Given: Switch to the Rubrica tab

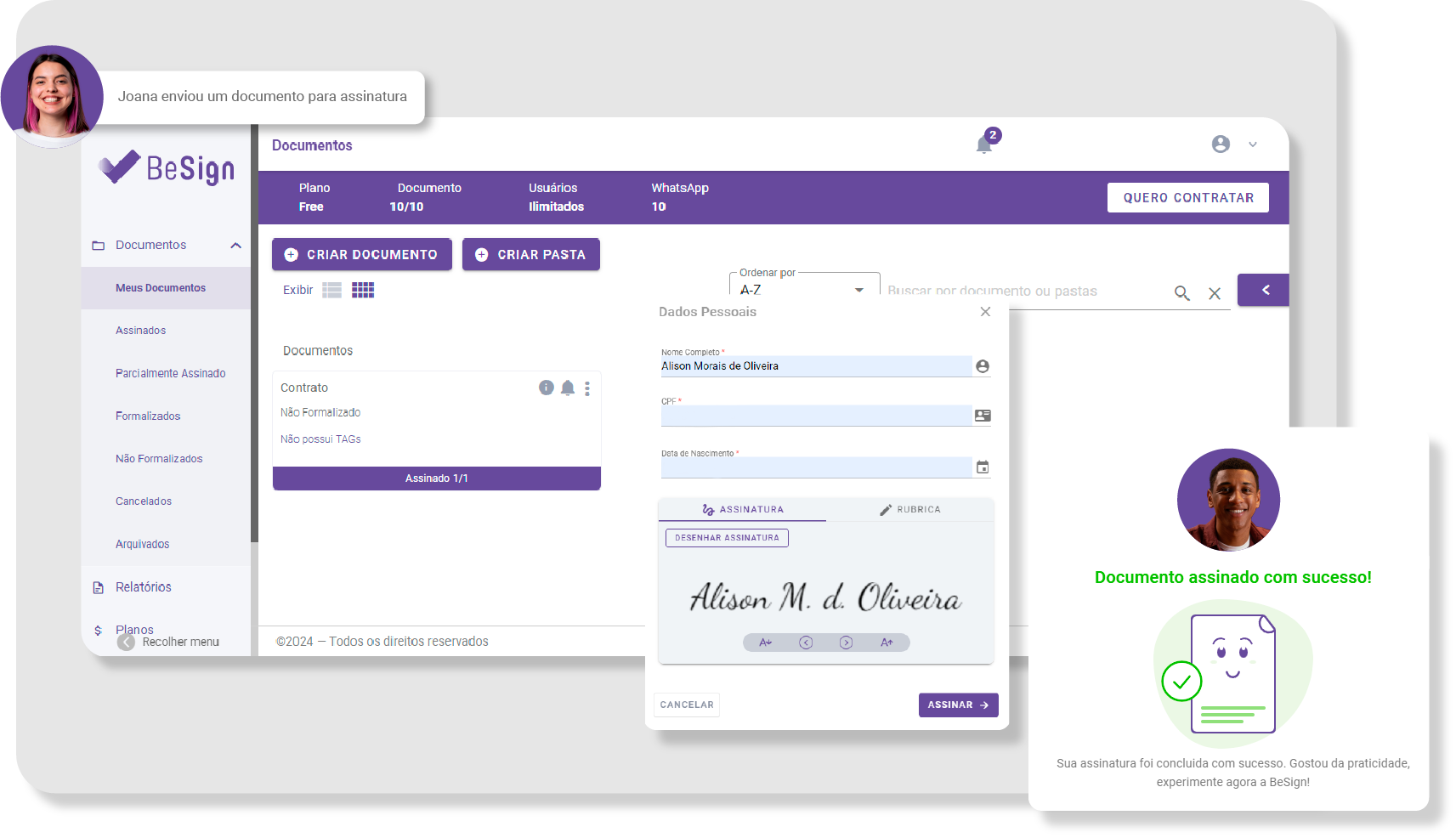Looking at the screenshot, I should [x=909, y=509].
